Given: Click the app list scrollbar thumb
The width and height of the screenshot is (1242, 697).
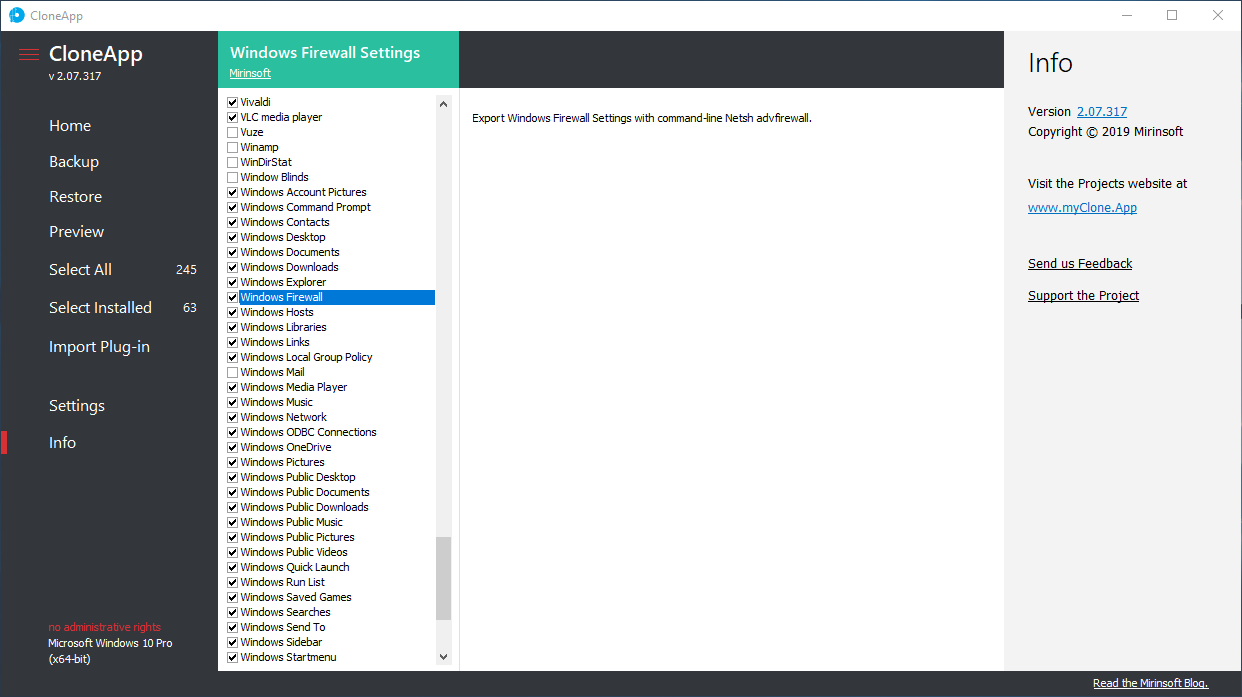Looking at the screenshot, I should (444, 578).
